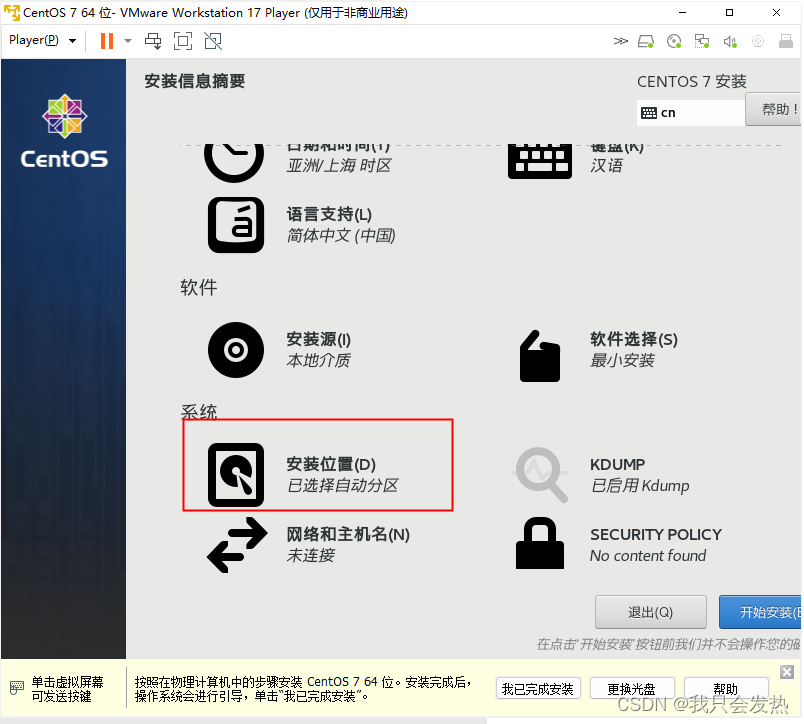Click 最小安装 status text
804x724 pixels.
[622, 360]
